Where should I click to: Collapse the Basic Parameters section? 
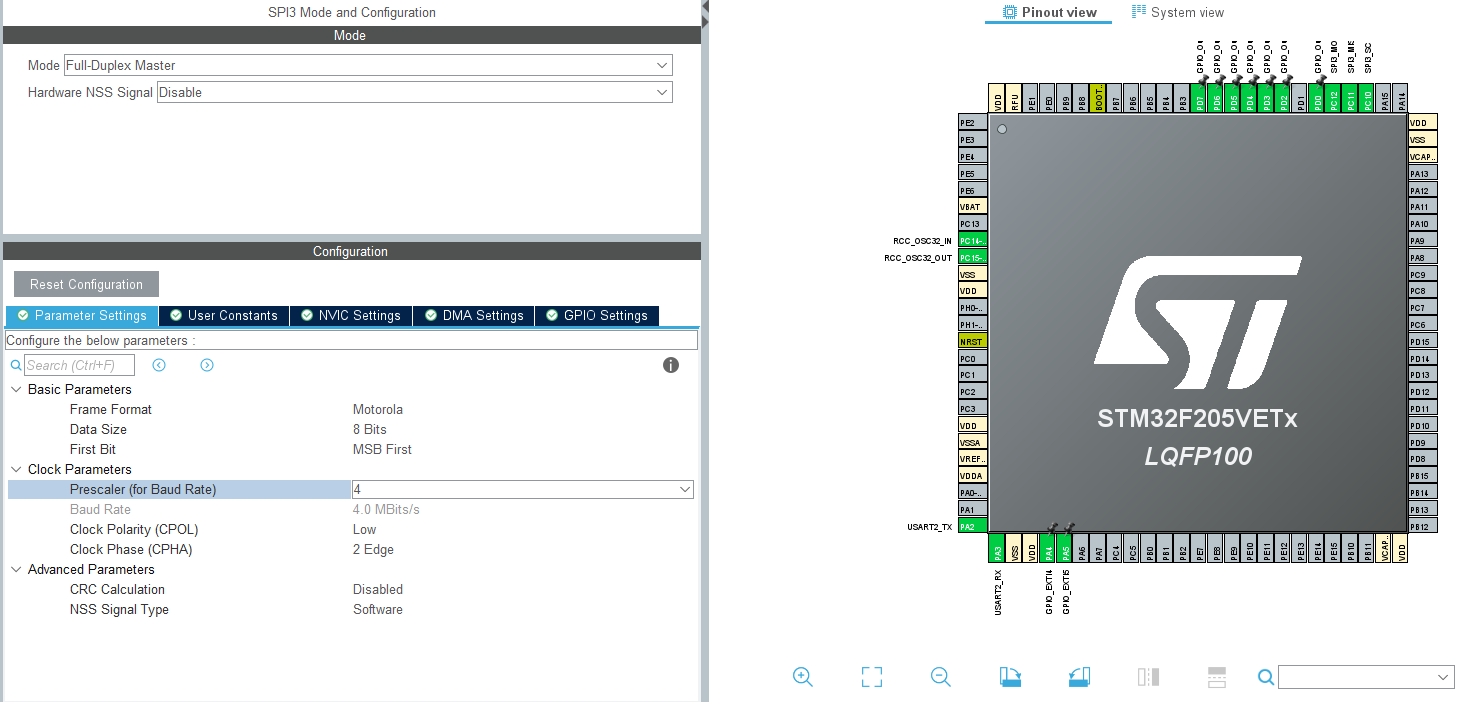pos(16,389)
